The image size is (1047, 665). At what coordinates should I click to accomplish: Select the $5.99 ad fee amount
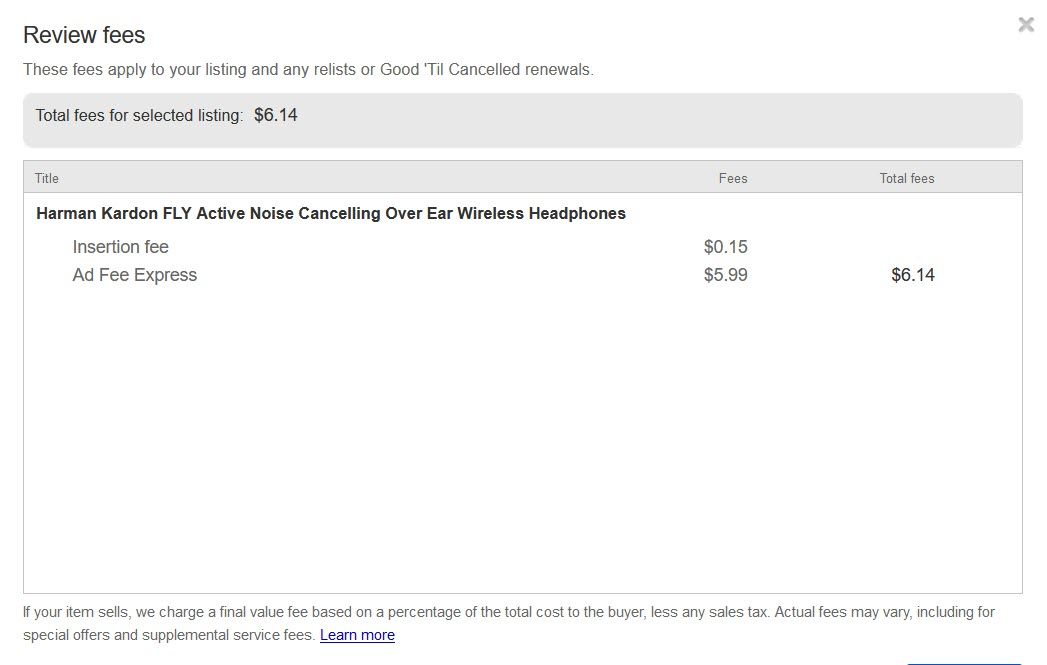pyautogui.click(x=725, y=275)
